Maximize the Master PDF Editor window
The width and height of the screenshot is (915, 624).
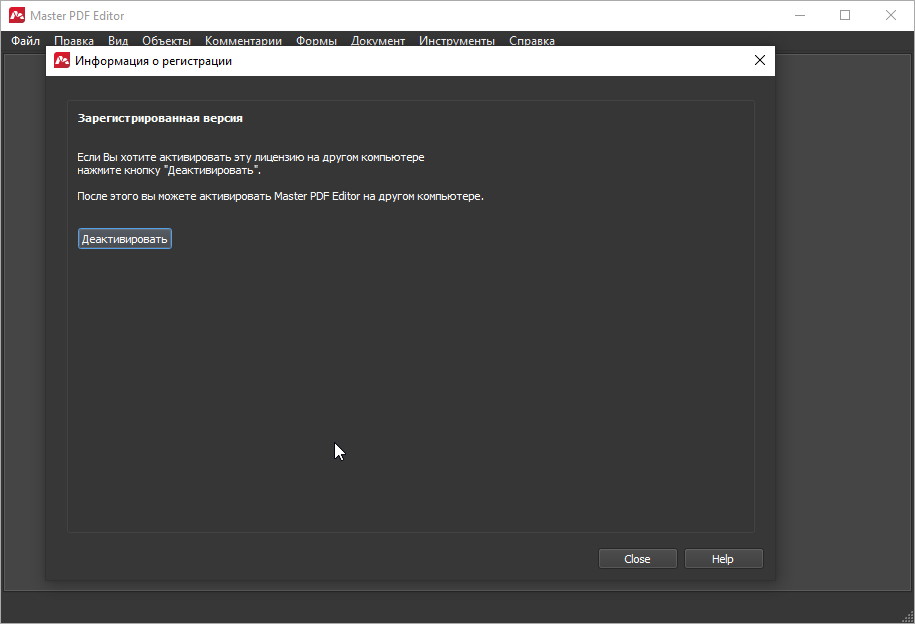pyautogui.click(x=845, y=16)
